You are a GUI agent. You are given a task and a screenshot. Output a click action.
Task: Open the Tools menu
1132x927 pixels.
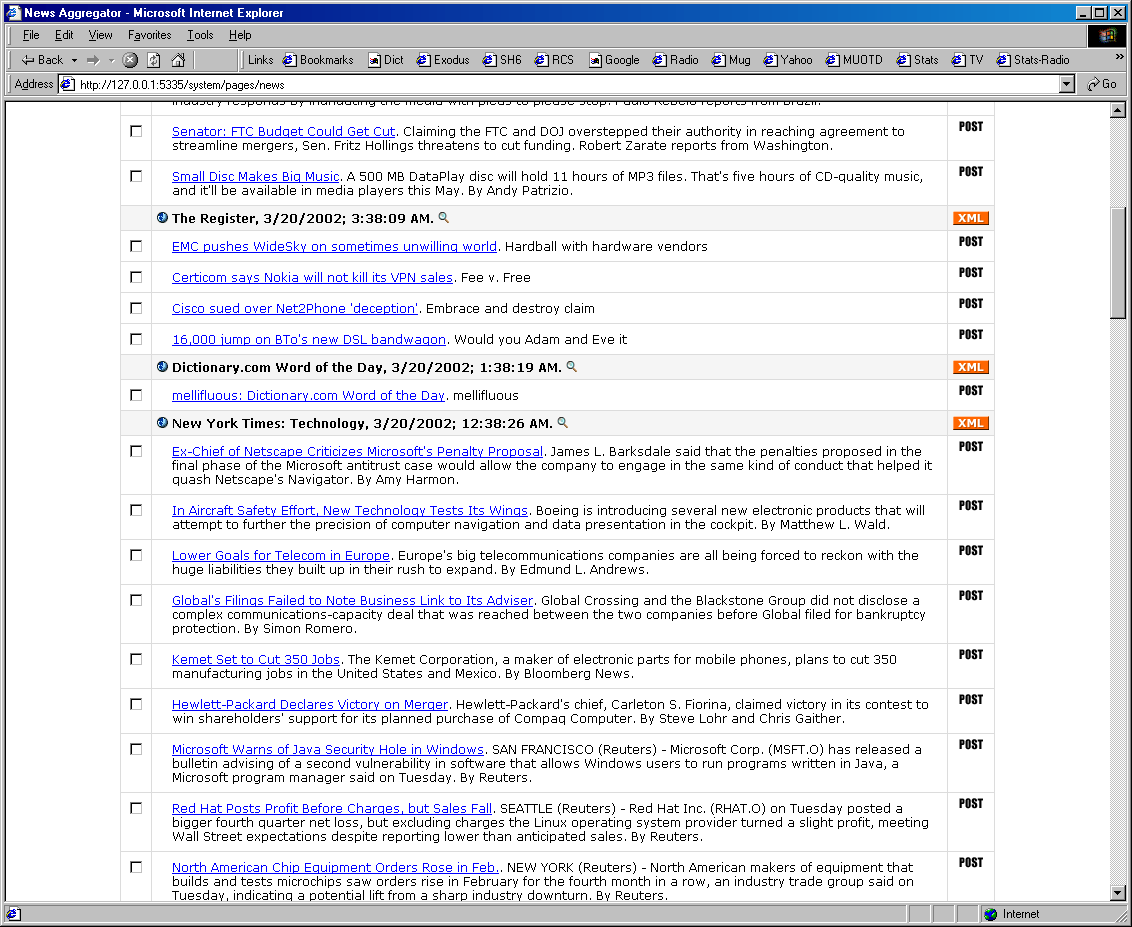click(x=200, y=35)
